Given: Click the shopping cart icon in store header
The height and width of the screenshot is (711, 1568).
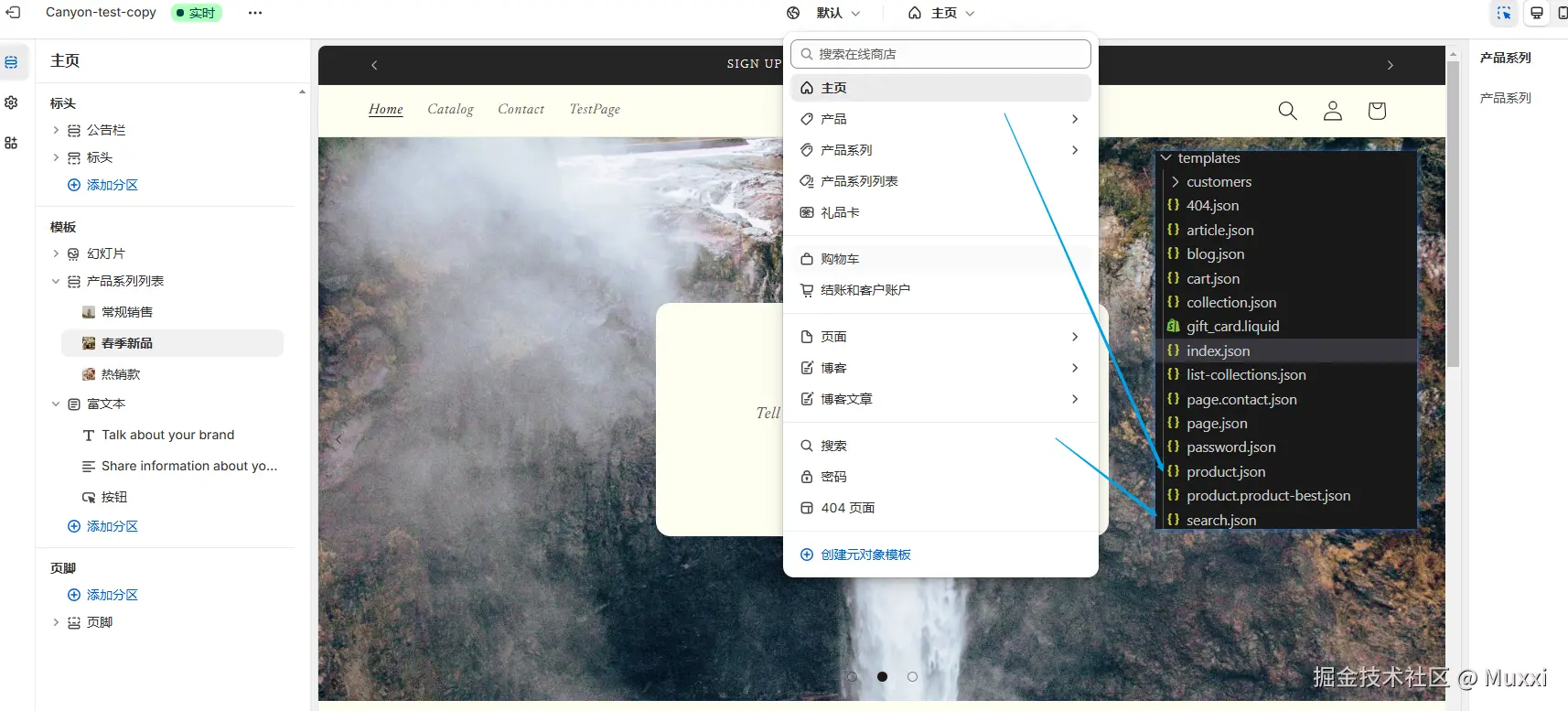Looking at the screenshot, I should [1377, 111].
